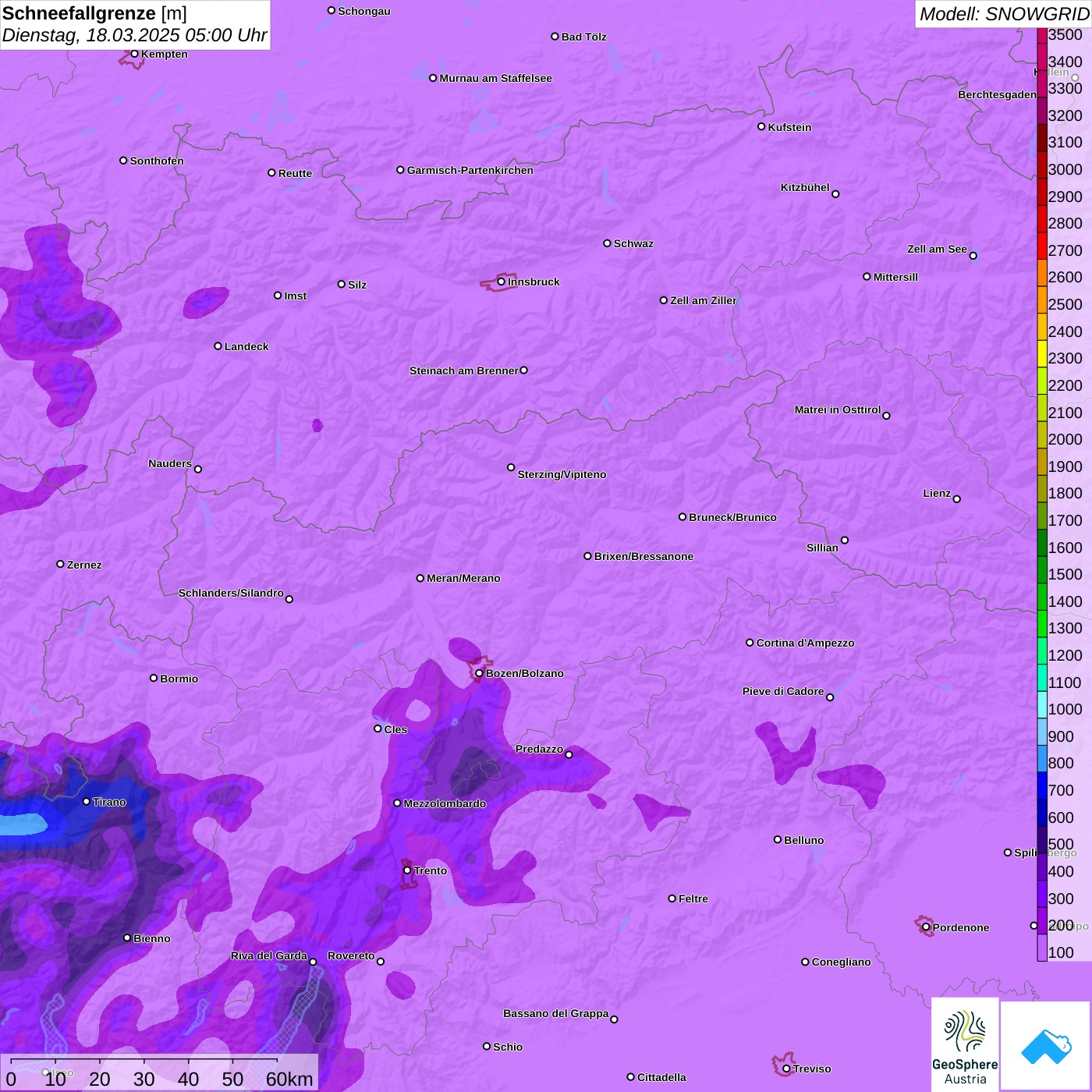The width and height of the screenshot is (1092, 1092).
Task: Click the Zell am See label
Action: click(x=937, y=249)
